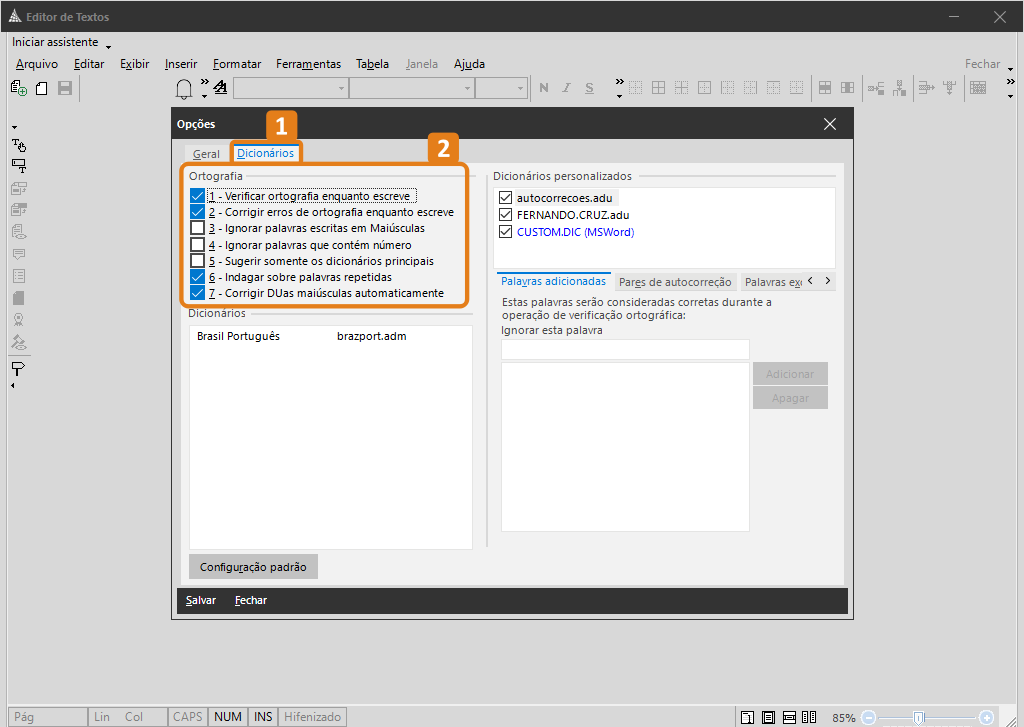Open the font name combo box
Viewport: 1024px width, 727px height.
point(411,88)
